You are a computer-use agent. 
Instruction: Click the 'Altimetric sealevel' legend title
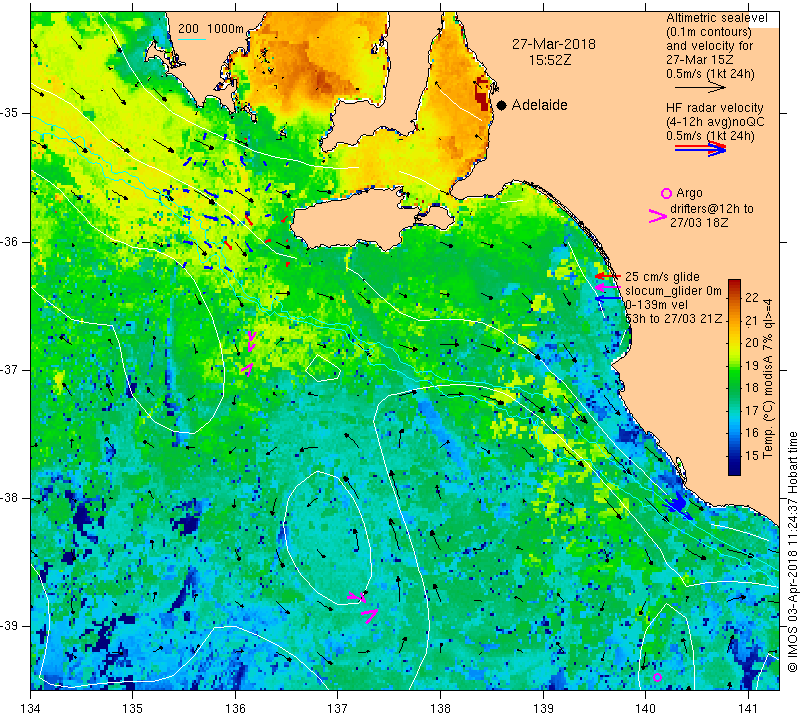pyautogui.click(x=716, y=18)
